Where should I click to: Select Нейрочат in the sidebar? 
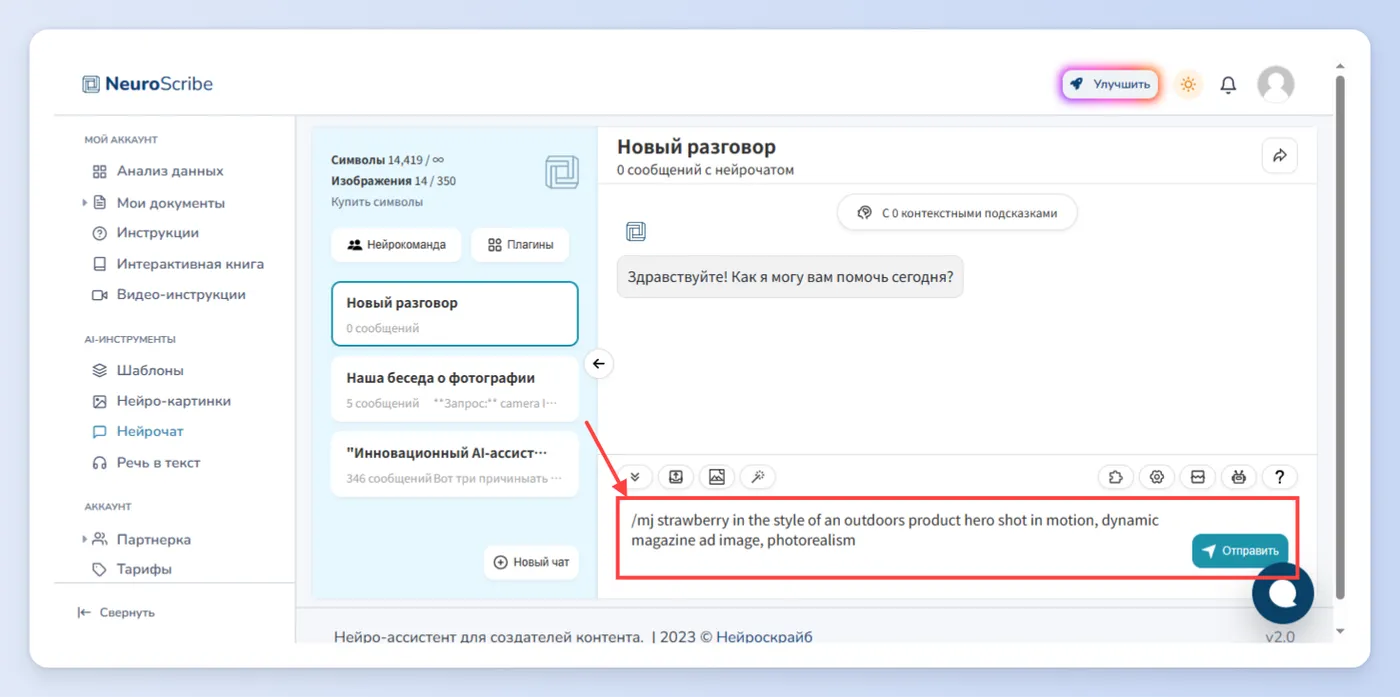click(x=138, y=432)
